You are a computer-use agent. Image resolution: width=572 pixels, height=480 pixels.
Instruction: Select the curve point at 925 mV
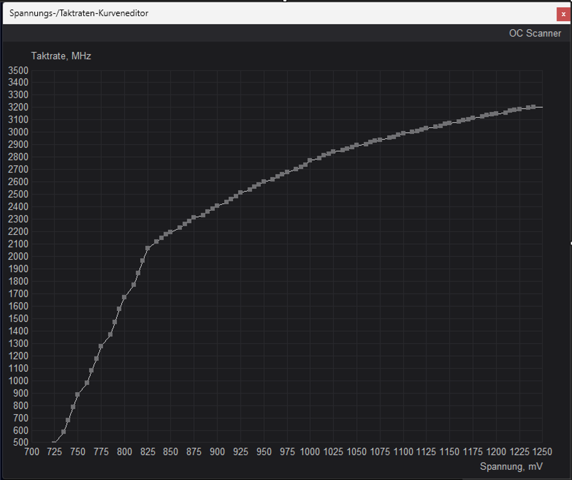pyautogui.click(x=240, y=193)
